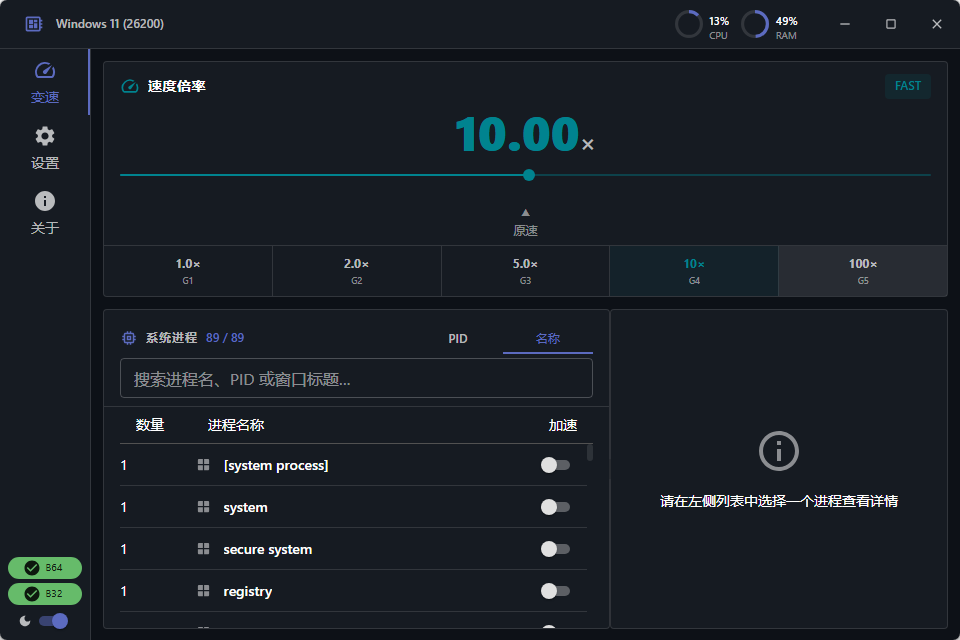This screenshot has height=640, width=960.
Task: Click the RAM usage ring indicator
Action: tap(754, 25)
